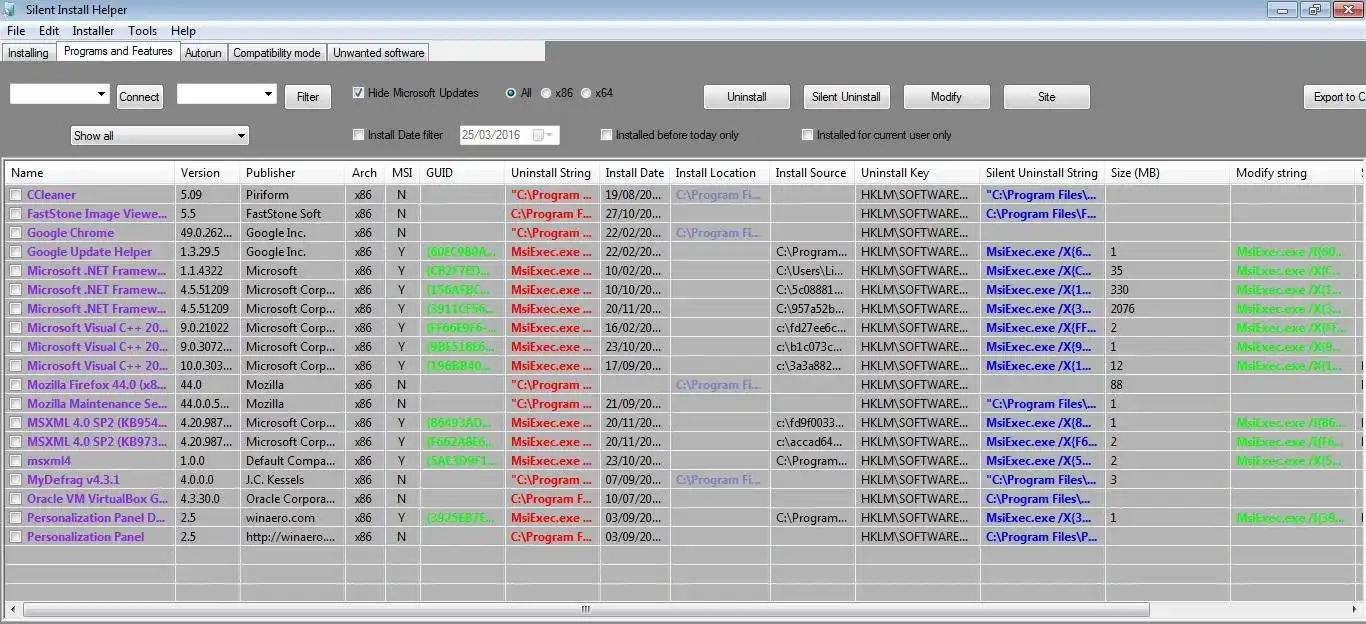This screenshot has width=1366, height=624.
Task: Sort by the Name column header
Action: click(x=90, y=173)
